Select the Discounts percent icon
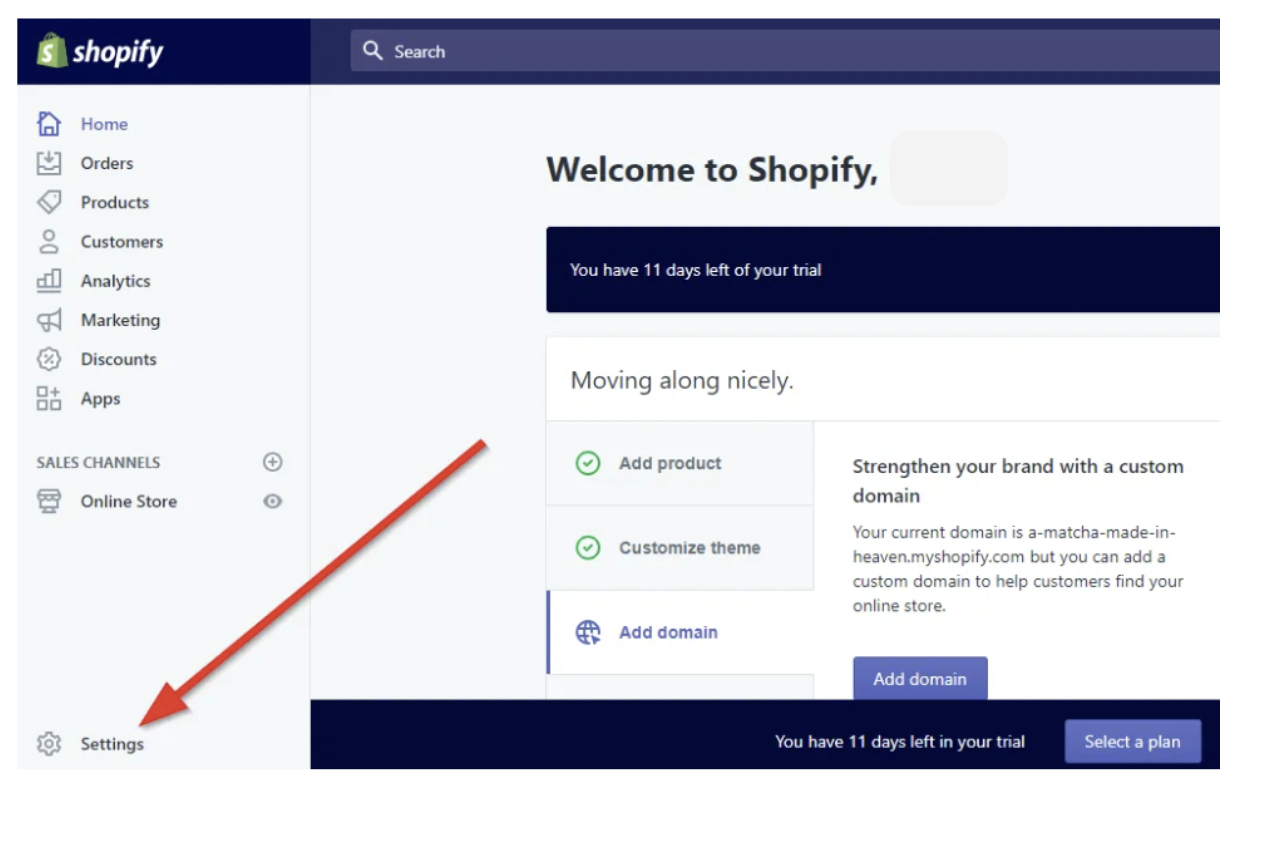Image resolution: width=1261 pixels, height=861 pixels. 48,359
